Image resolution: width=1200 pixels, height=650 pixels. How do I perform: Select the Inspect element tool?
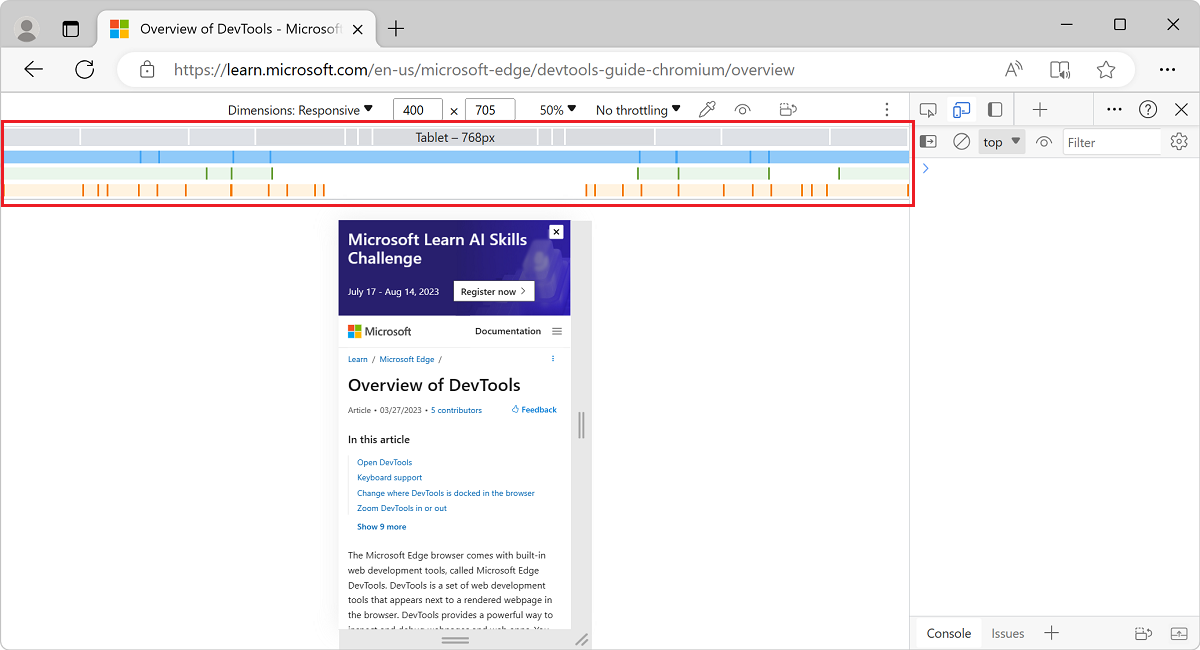click(927, 109)
